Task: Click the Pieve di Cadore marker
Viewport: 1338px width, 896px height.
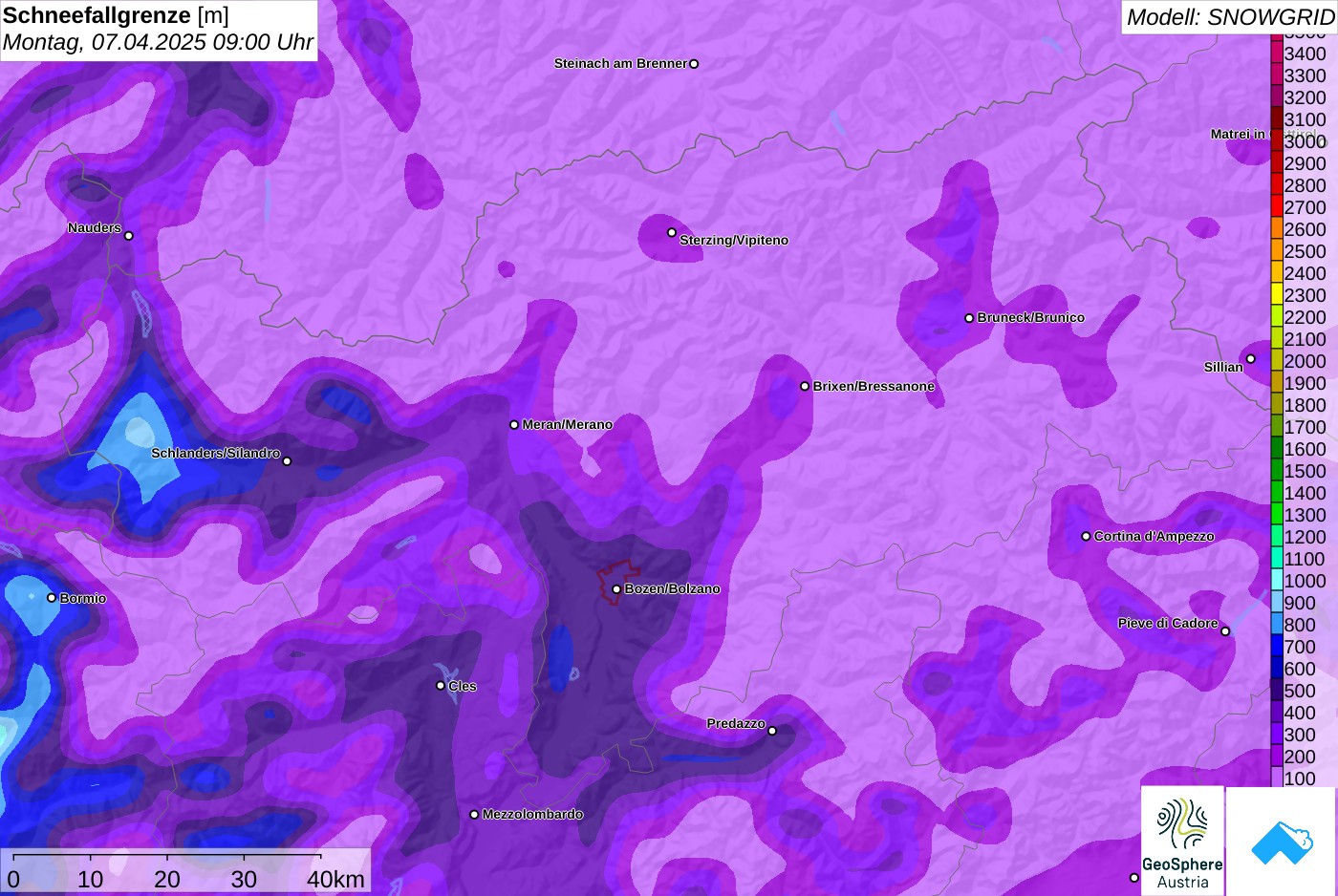Action: 1225,631
